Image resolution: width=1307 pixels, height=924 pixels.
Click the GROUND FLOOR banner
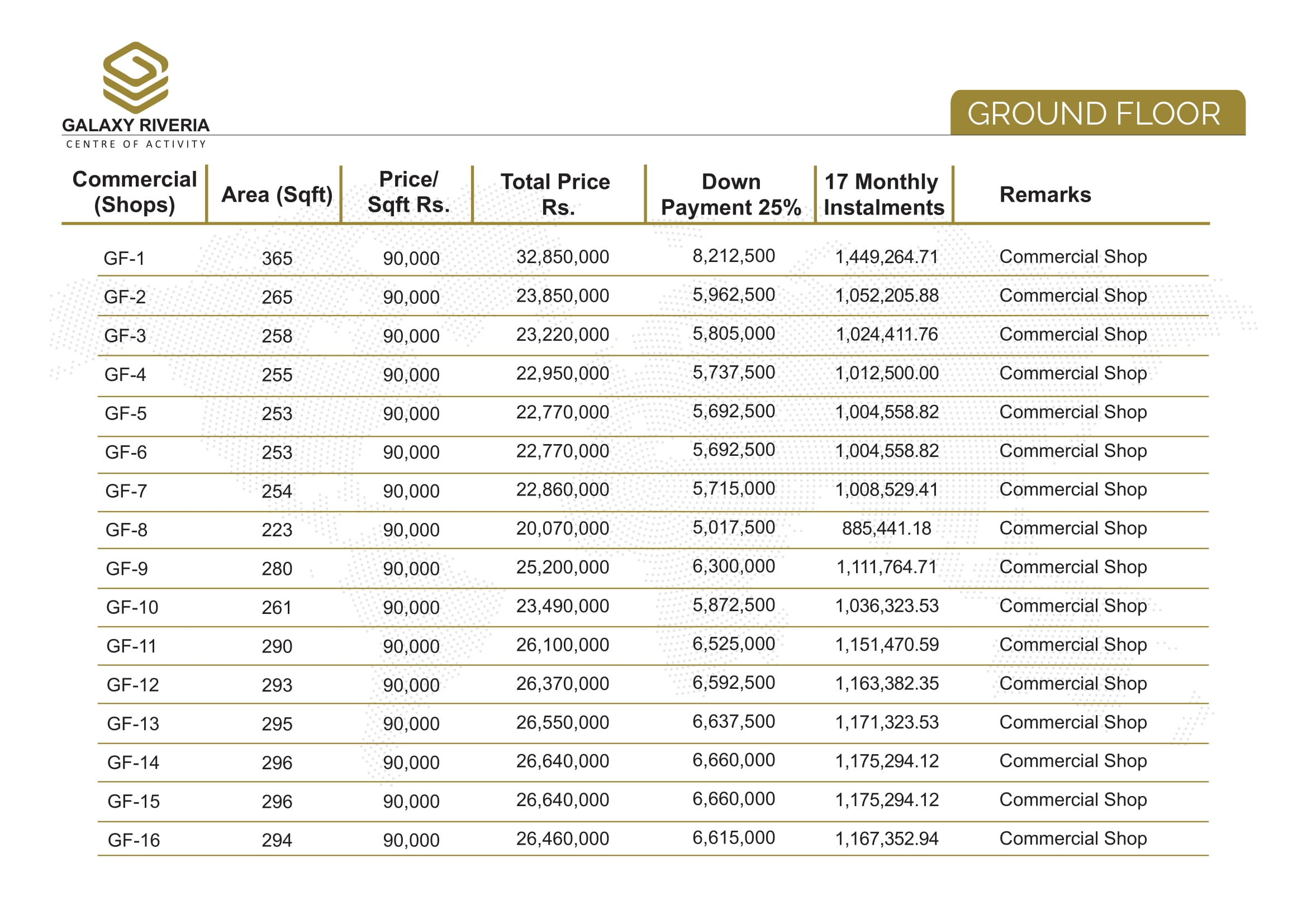(1096, 114)
